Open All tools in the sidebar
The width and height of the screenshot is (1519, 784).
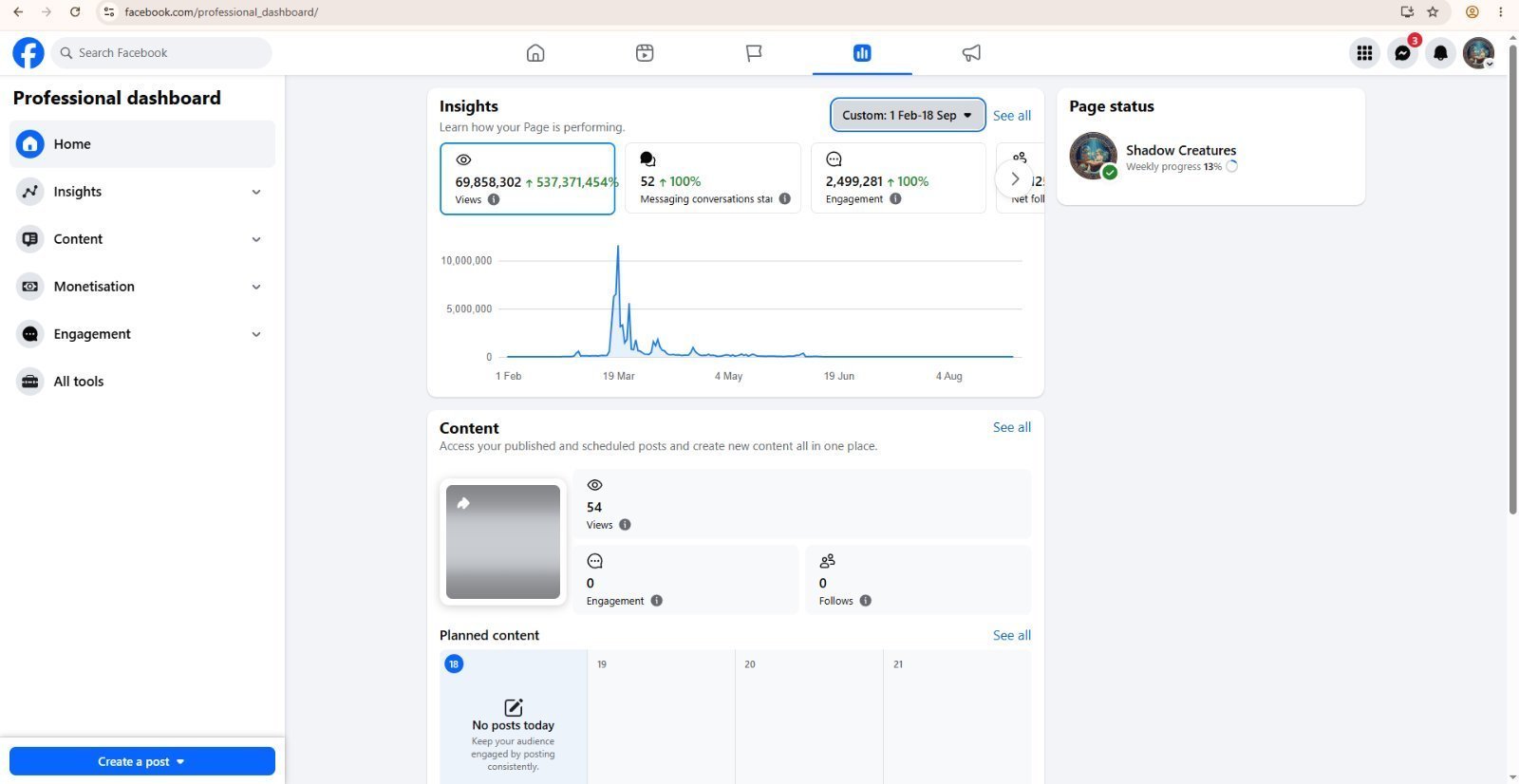[x=142, y=382]
